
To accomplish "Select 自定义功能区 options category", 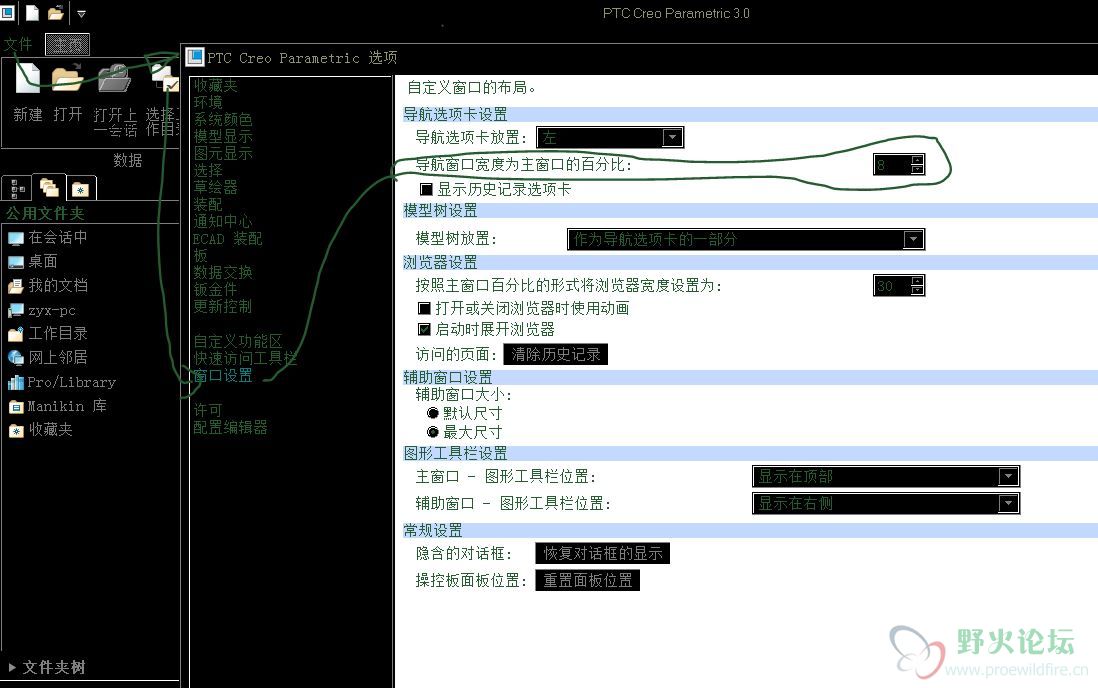I will [238, 341].
